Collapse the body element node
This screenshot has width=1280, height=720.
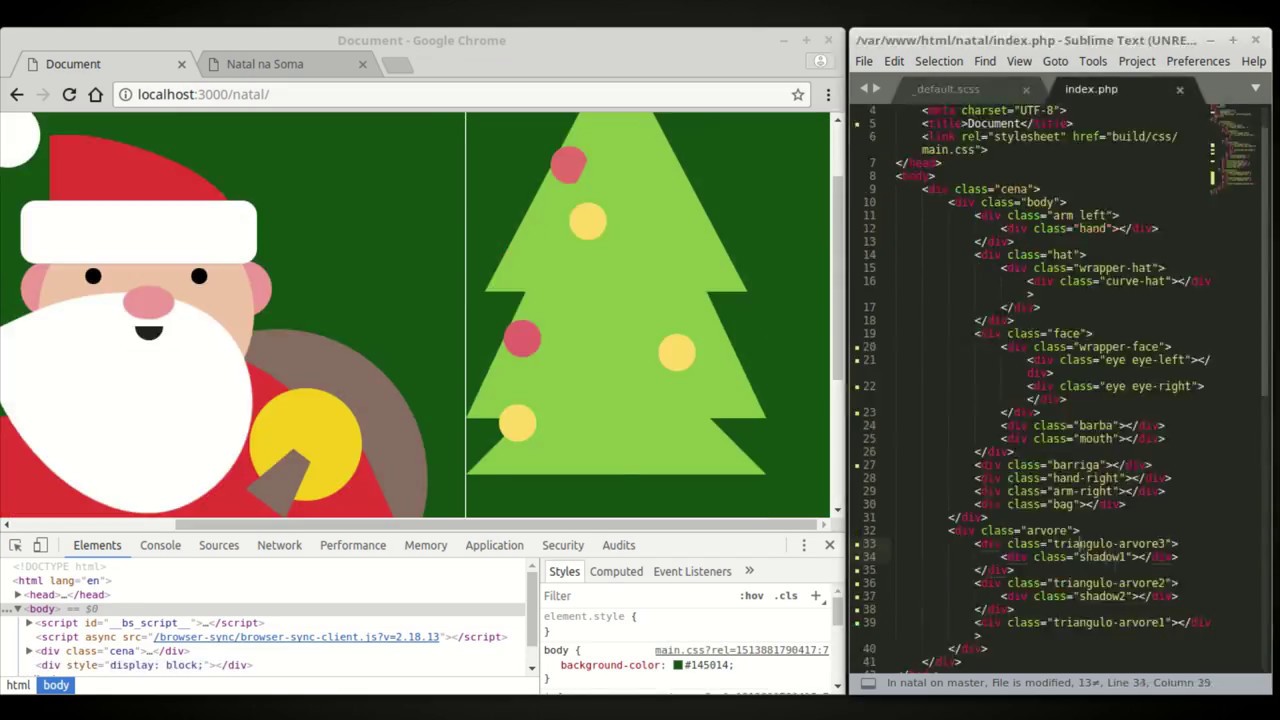(18, 609)
